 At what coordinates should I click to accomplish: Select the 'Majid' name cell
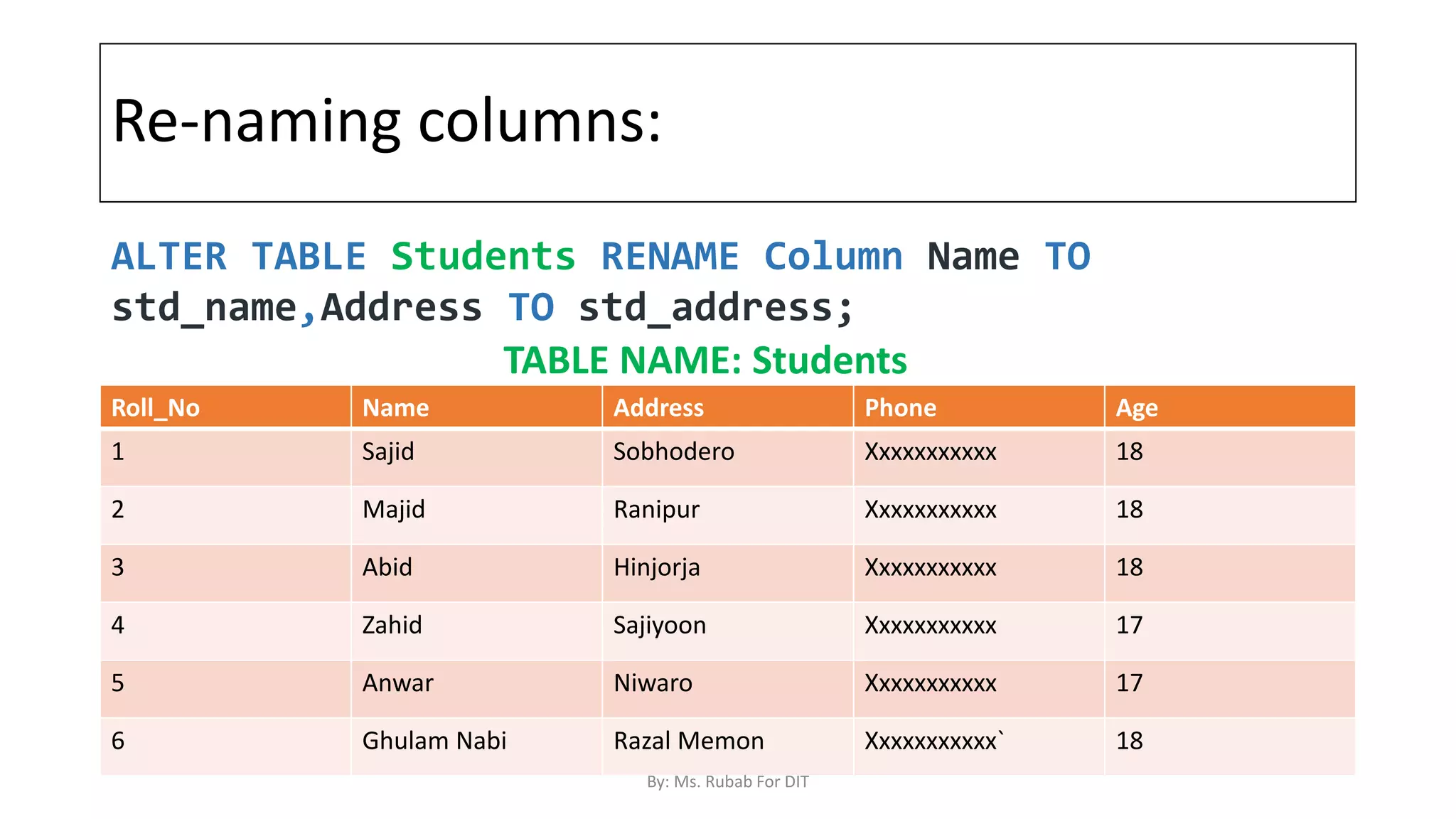pyautogui.click(x=476, y=515)
